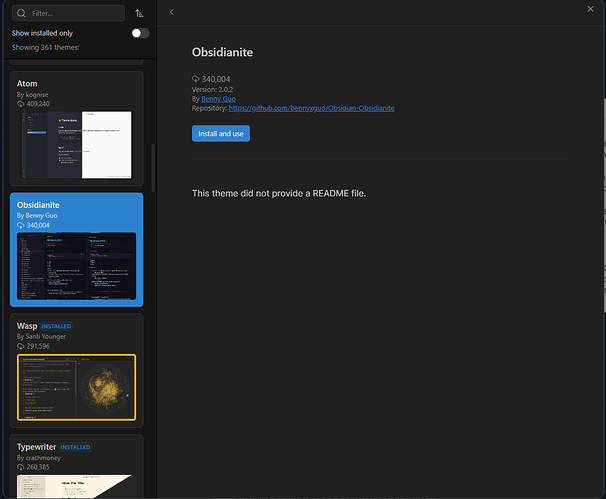
Task: Click the INSTALLED badge on Typewriter
Action: (75, 447)
